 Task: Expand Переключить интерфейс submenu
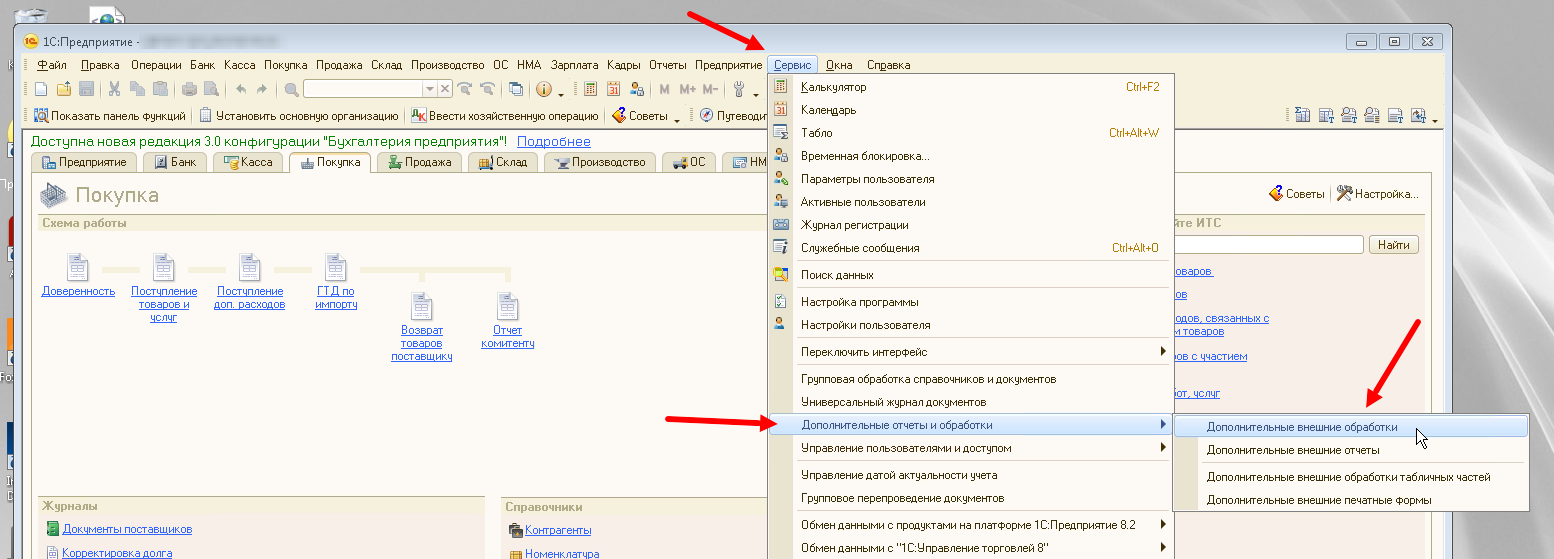pos(1163,351)
